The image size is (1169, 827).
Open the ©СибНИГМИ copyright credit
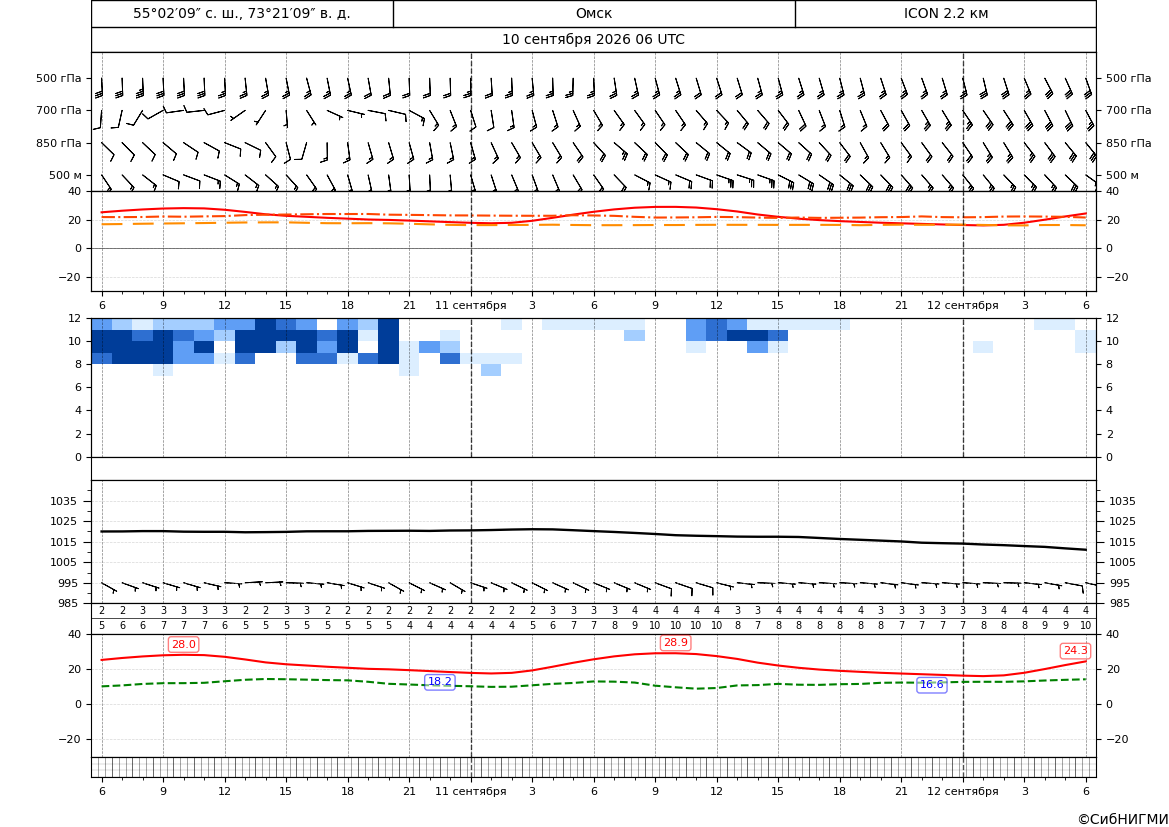pyautogui.click(x=1123, y=819)
